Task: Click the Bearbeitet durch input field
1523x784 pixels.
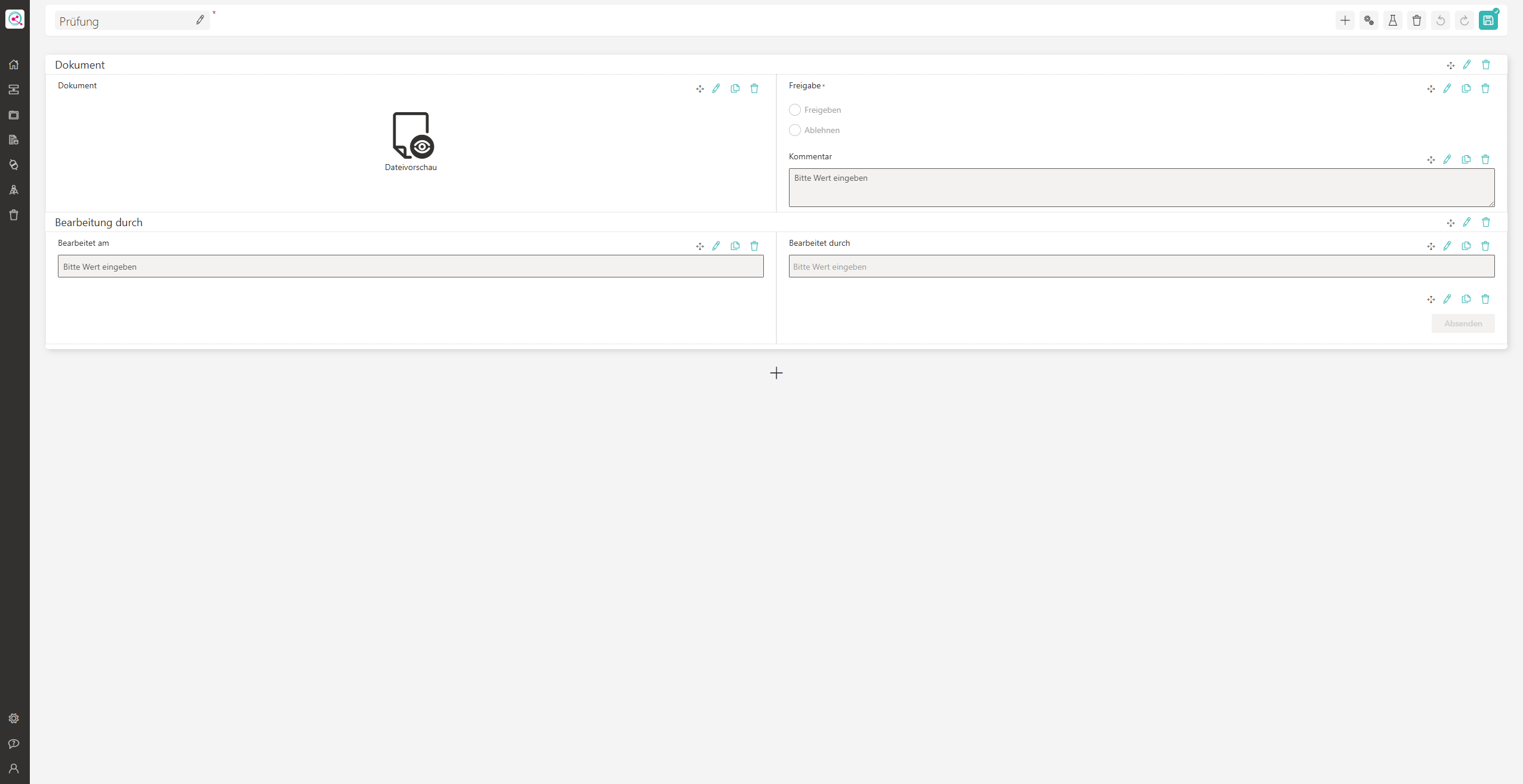Action: (x=1141, y=266)
